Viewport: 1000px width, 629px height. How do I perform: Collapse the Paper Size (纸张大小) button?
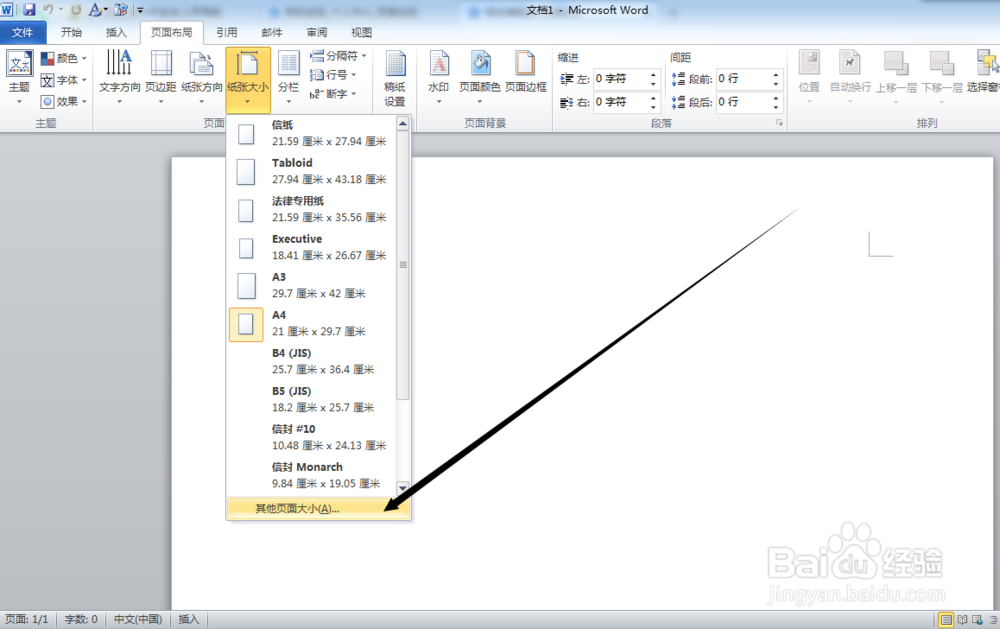point(247,79)
